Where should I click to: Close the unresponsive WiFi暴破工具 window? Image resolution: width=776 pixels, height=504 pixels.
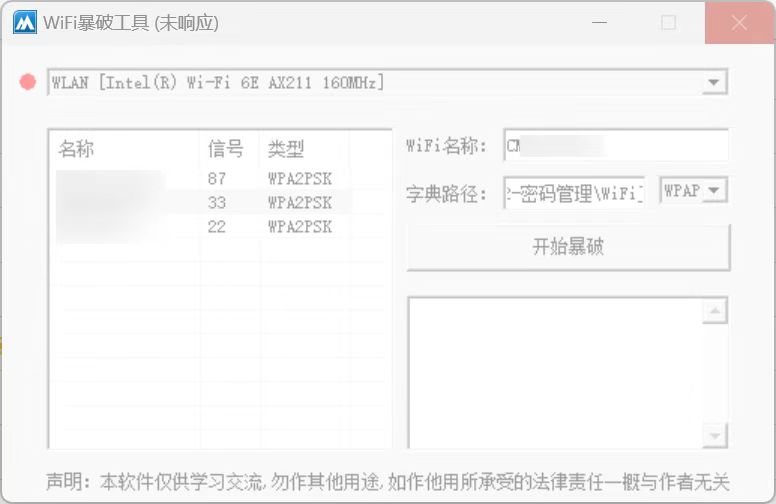(x=739, y=22)
